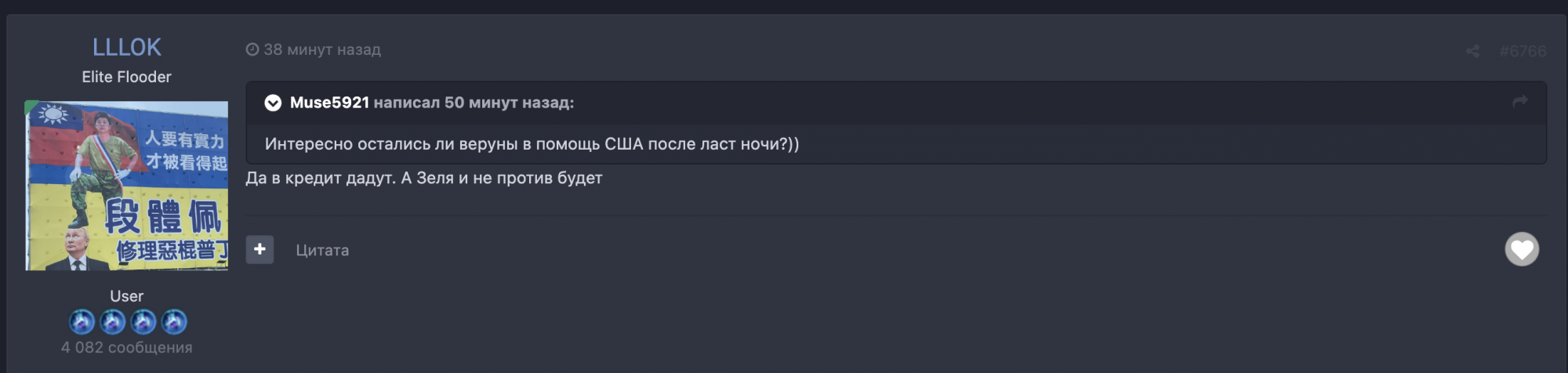Open Muse5921 profile from quote header
Viewport: 1568px width, 373px height.
click(329, 103)
